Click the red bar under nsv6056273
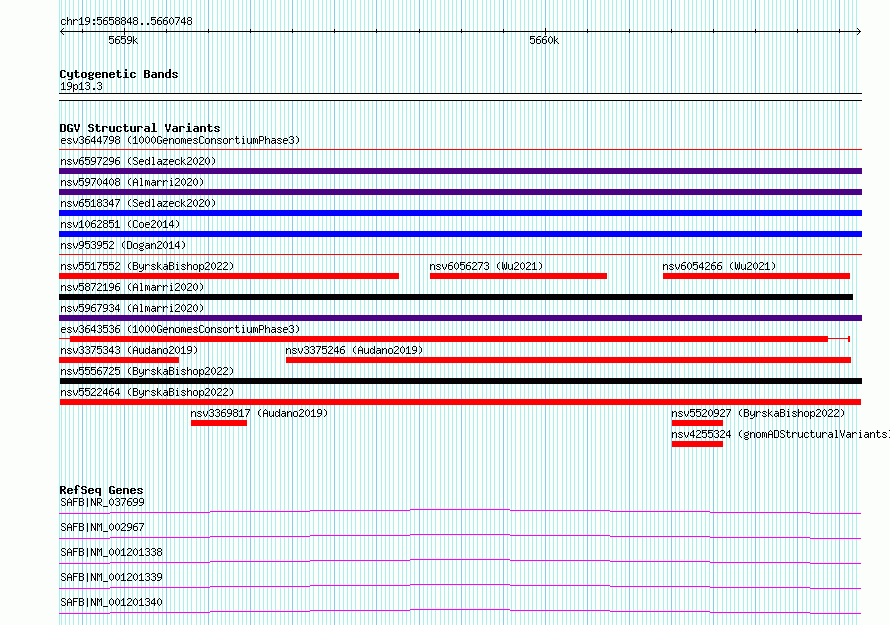The height and width of the screenshot is (625, 890). pos(518,276)
